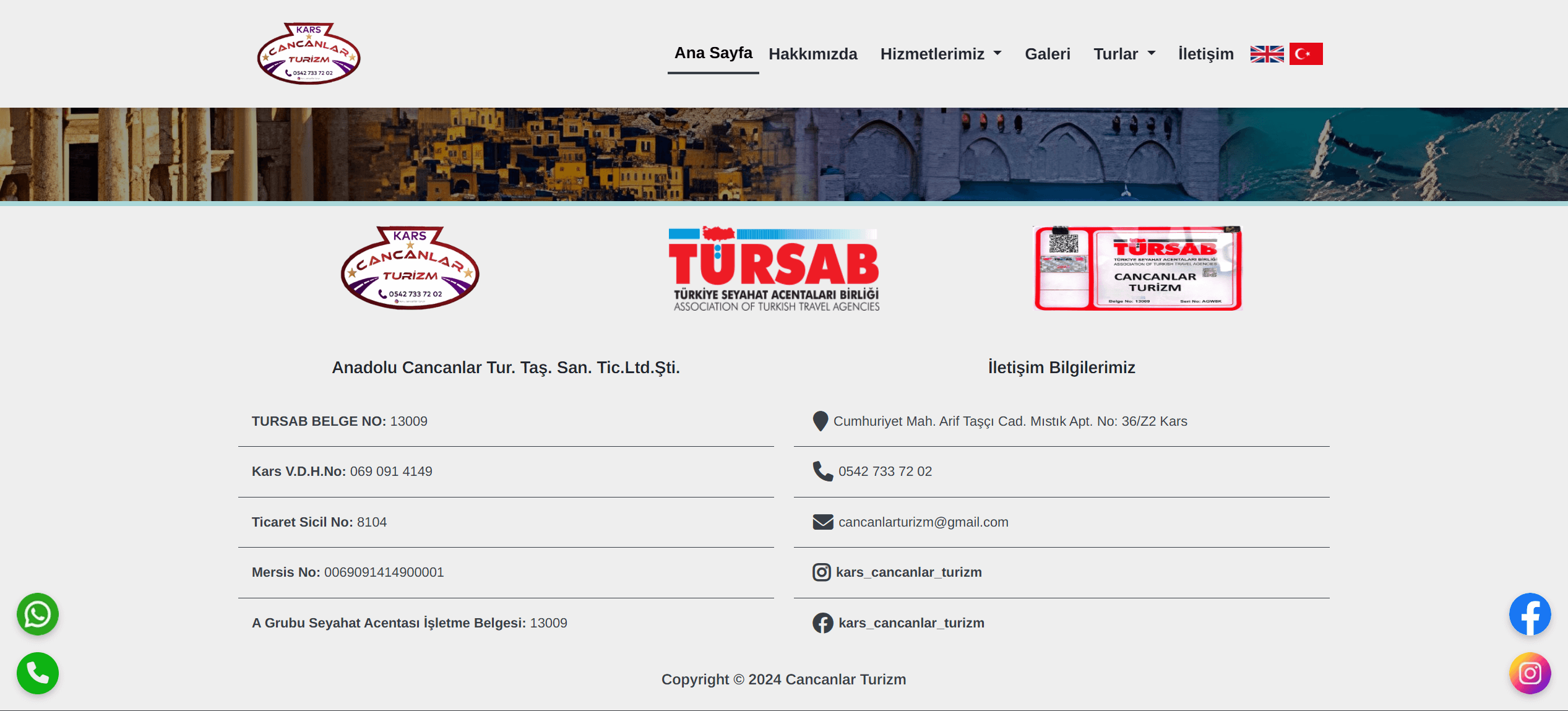Click the İletişim Bilgilerimiz heading
The width and height of the screenshot is (1568, 711).
pos(1061,368)
